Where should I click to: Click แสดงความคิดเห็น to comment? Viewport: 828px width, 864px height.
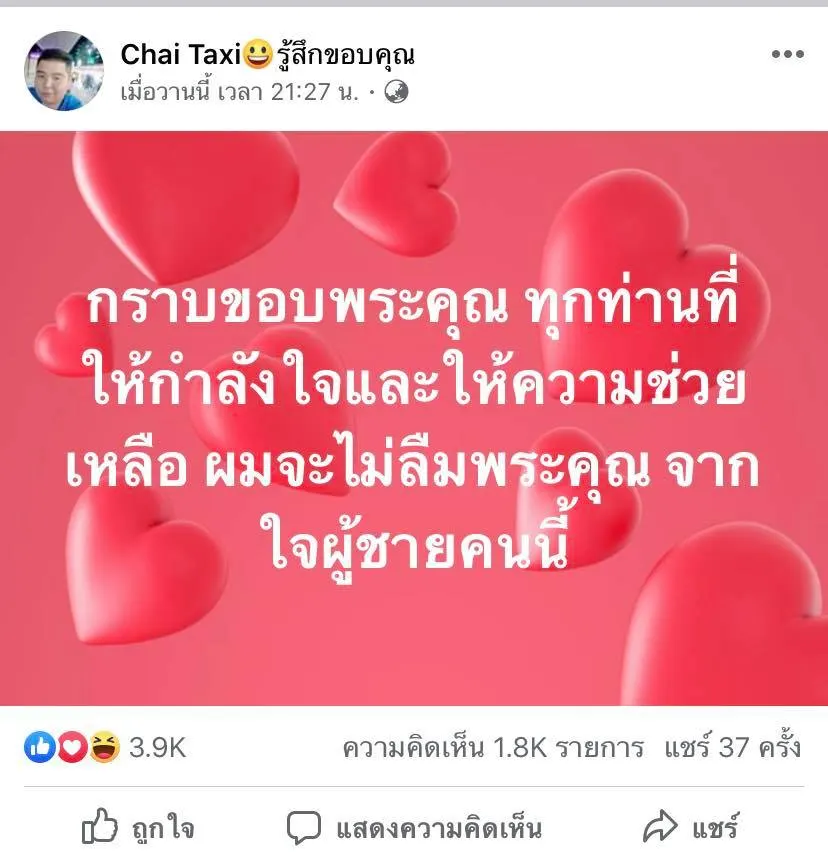439,828
